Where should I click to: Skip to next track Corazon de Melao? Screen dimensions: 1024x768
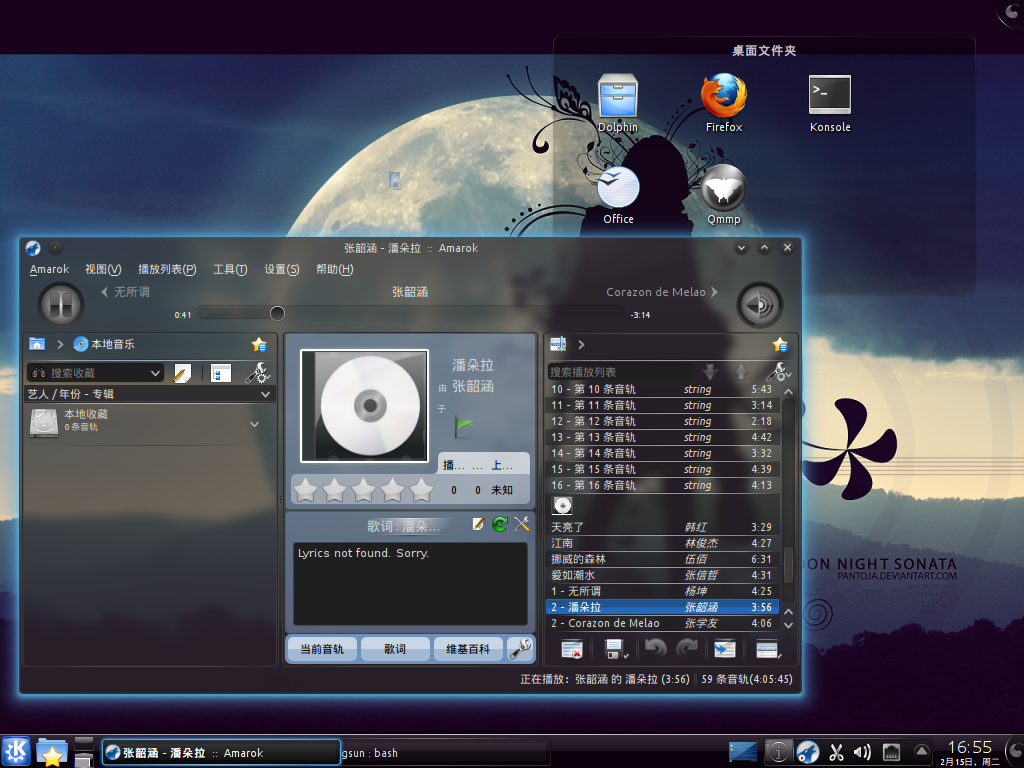tap(662, 292)
